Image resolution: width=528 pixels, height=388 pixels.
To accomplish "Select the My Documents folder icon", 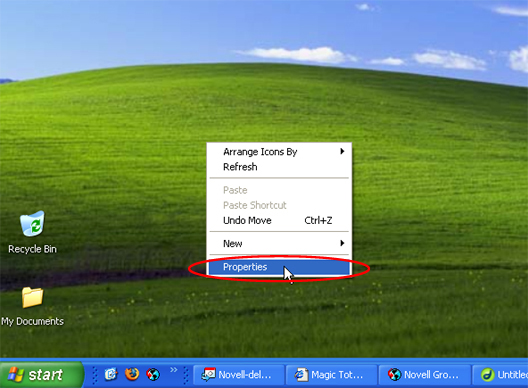I will 33,297.
